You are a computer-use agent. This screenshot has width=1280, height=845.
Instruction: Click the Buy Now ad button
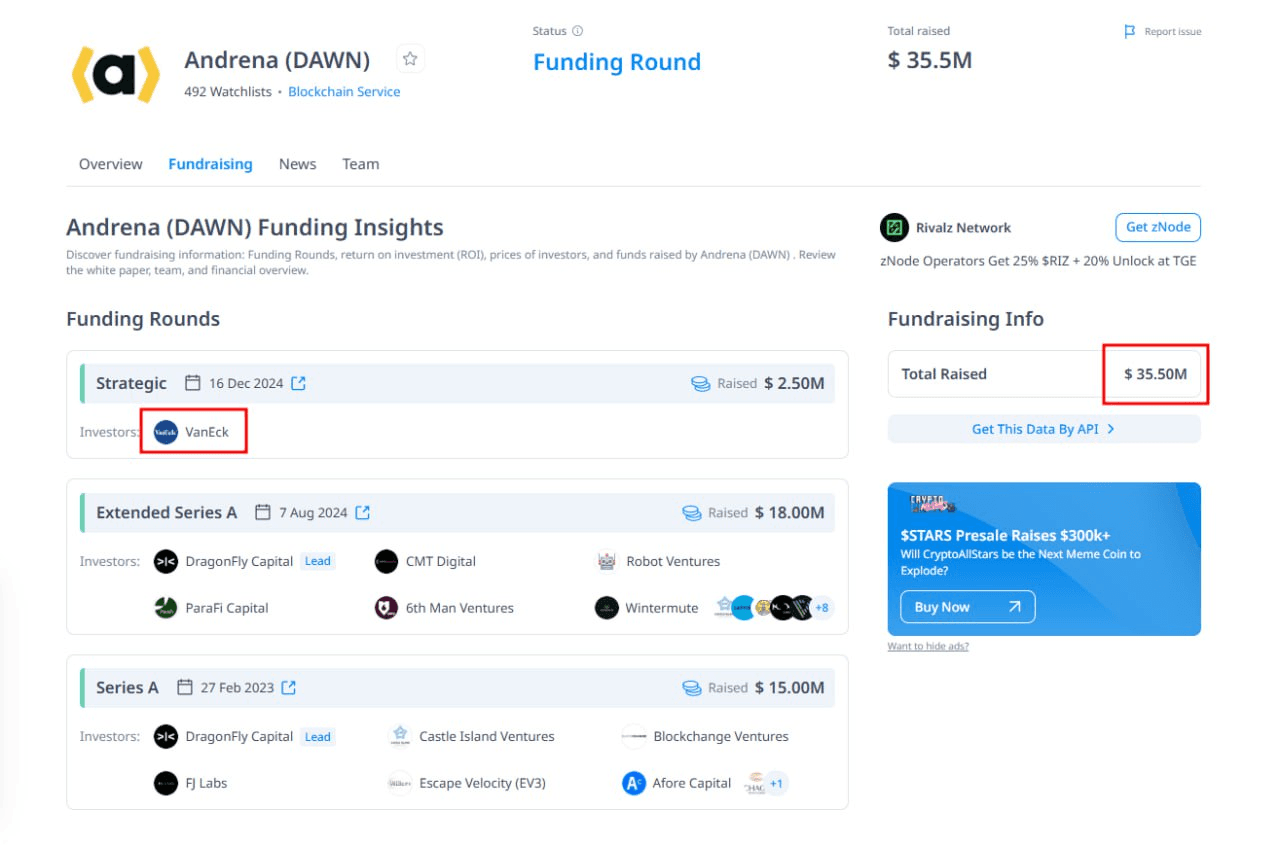pos(968,607)
